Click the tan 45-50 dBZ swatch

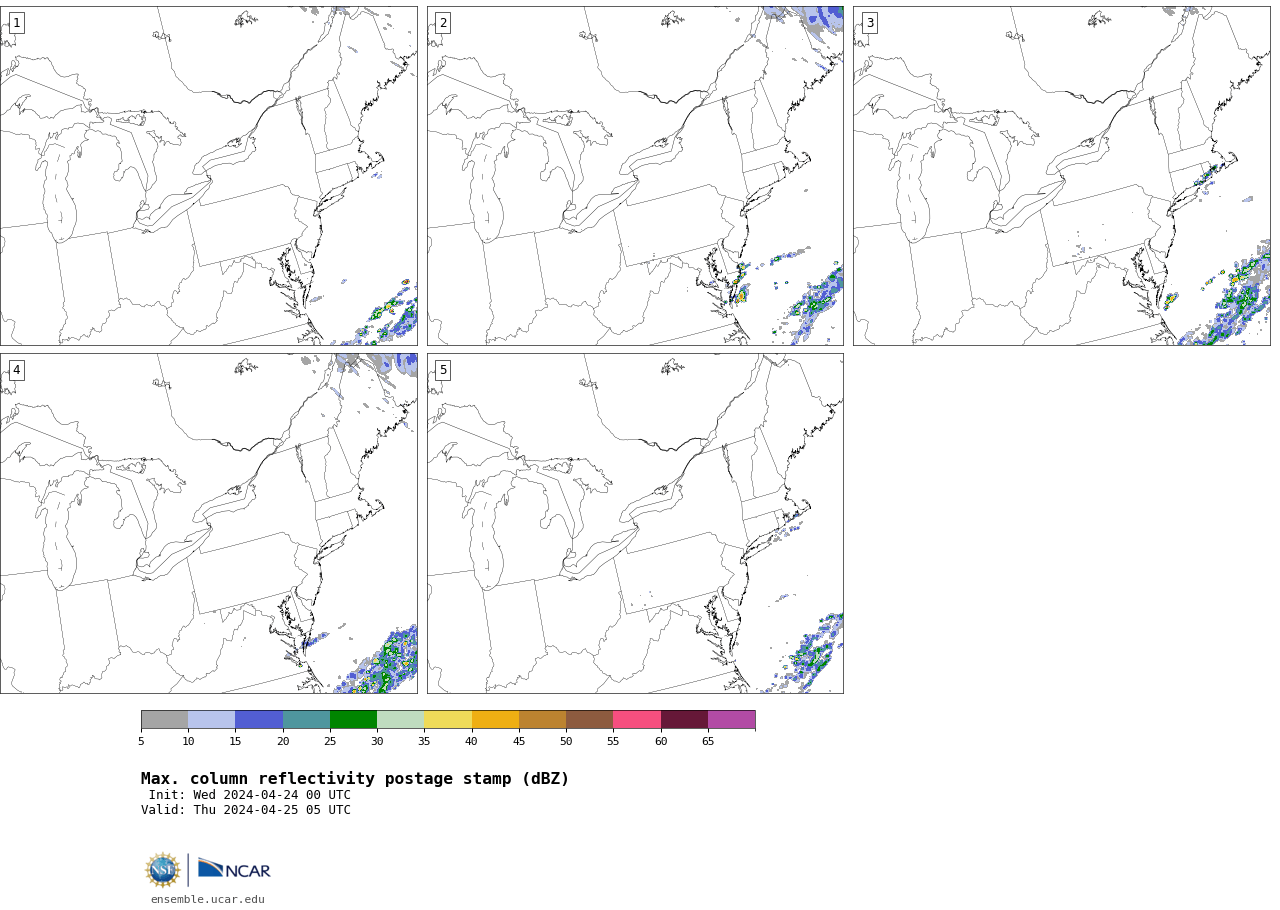(542, 720)
